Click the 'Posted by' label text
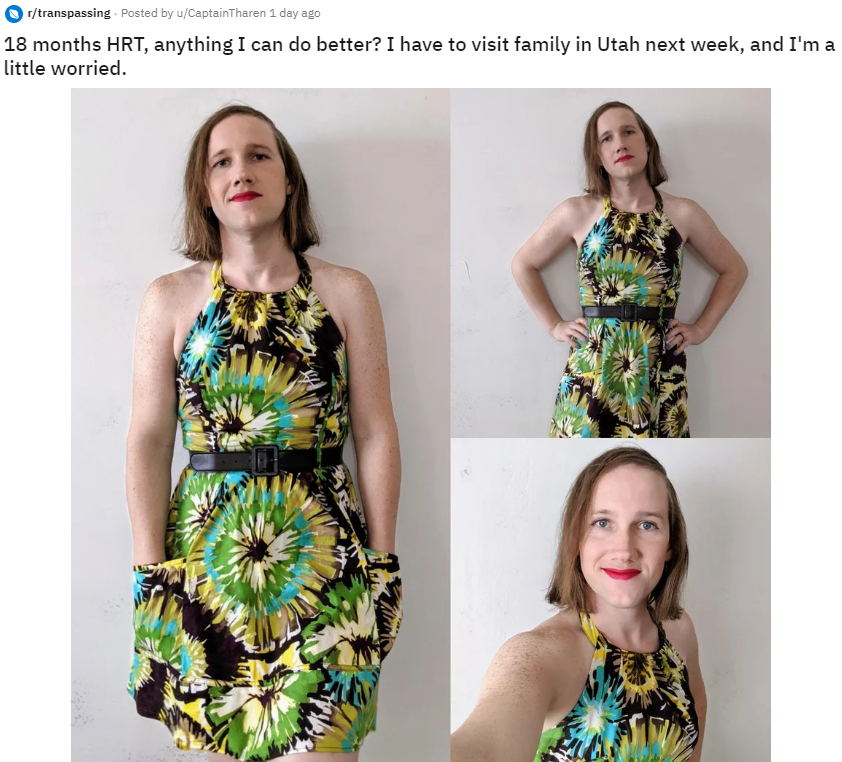This screenshot has height=762, width=842. click(147, 13)
